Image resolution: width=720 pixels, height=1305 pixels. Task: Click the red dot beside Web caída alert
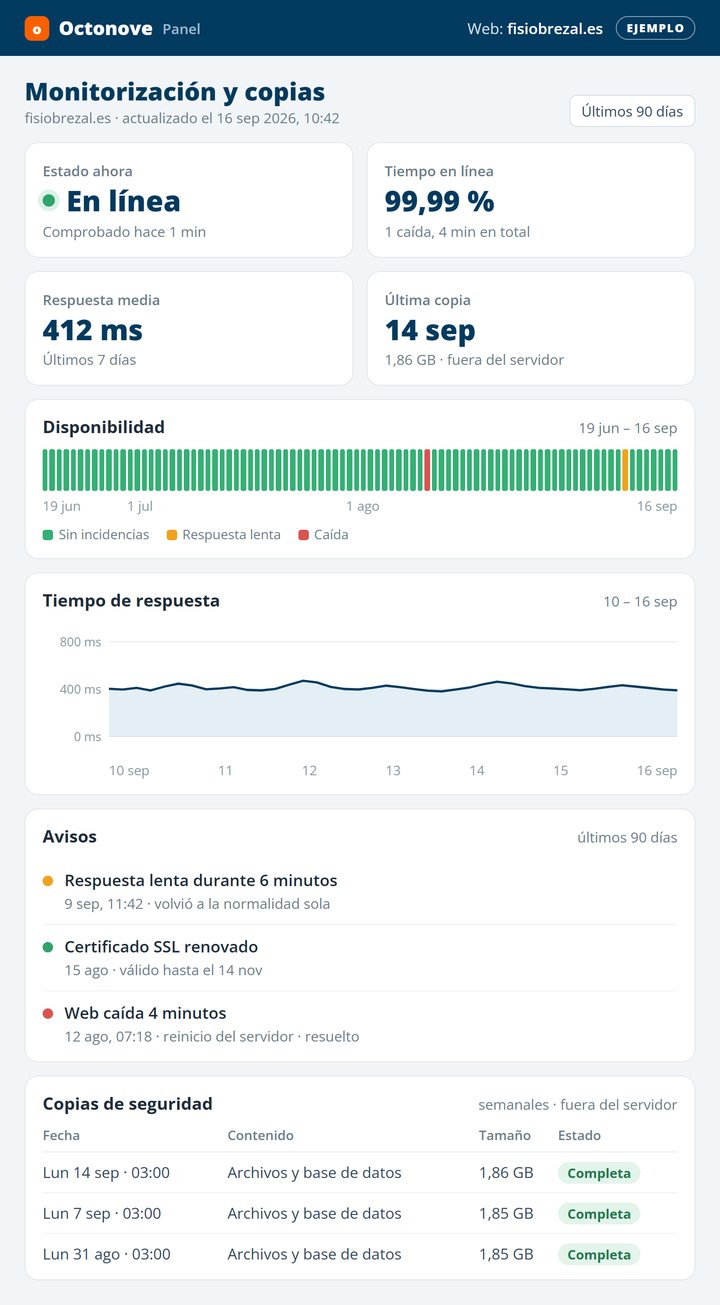point(48,1013)
